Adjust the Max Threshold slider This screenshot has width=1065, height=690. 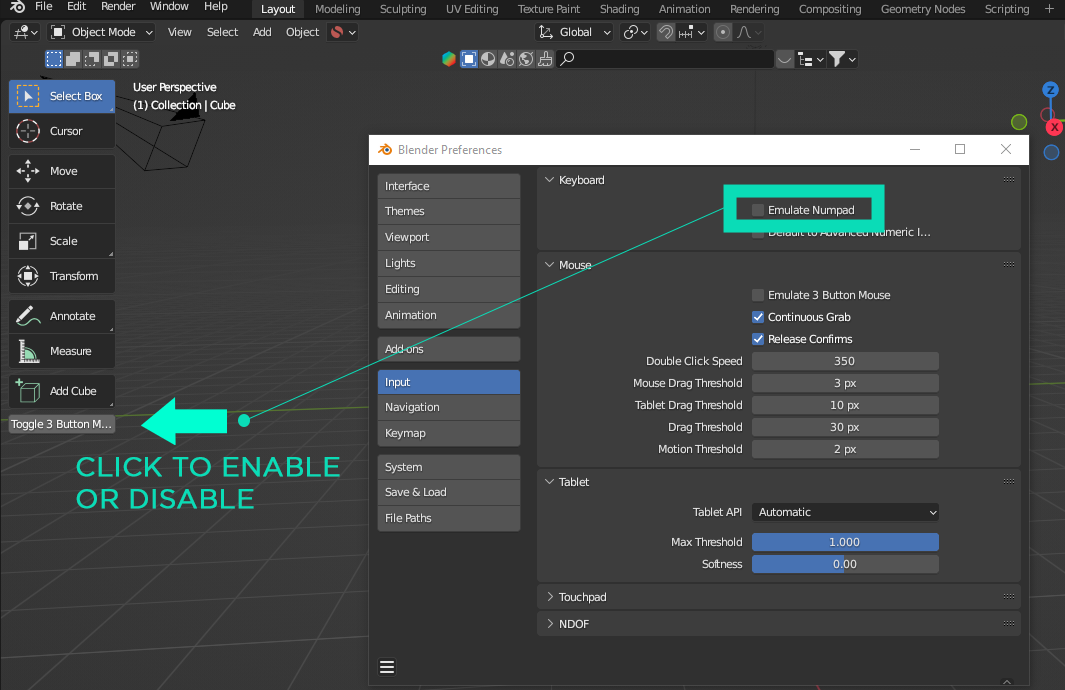tap(845, 542)
